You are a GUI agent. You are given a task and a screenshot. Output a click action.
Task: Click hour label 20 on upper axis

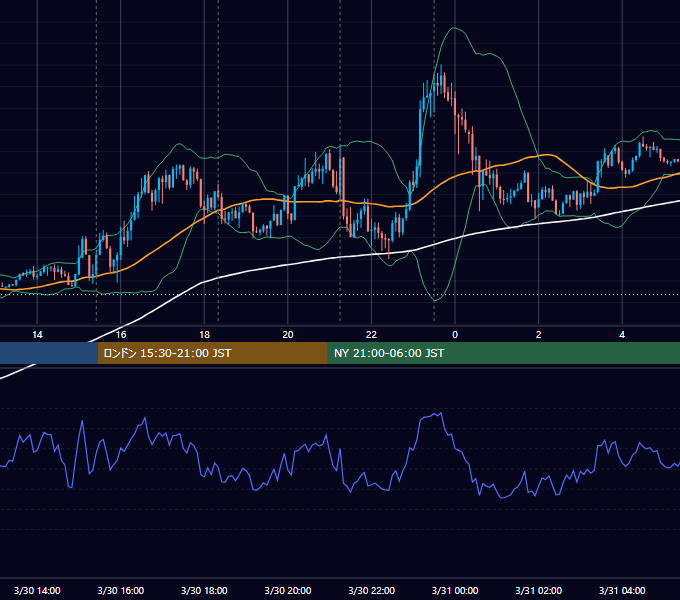(x=288, y=335)
